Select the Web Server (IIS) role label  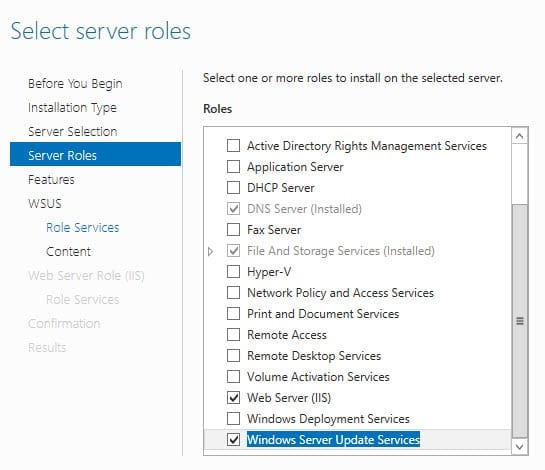coord(289,397)
